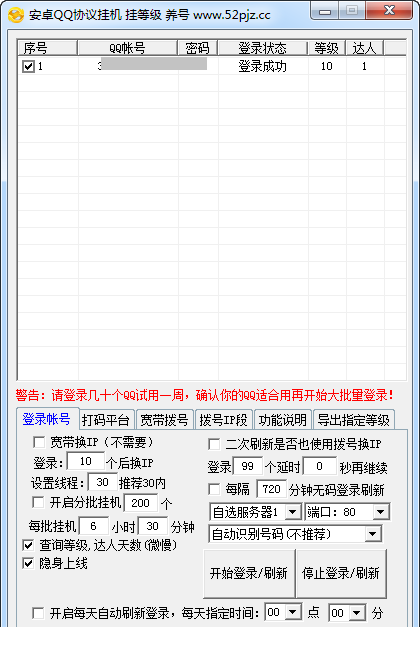Switch to 打码平台 tab

click(106, 420)
